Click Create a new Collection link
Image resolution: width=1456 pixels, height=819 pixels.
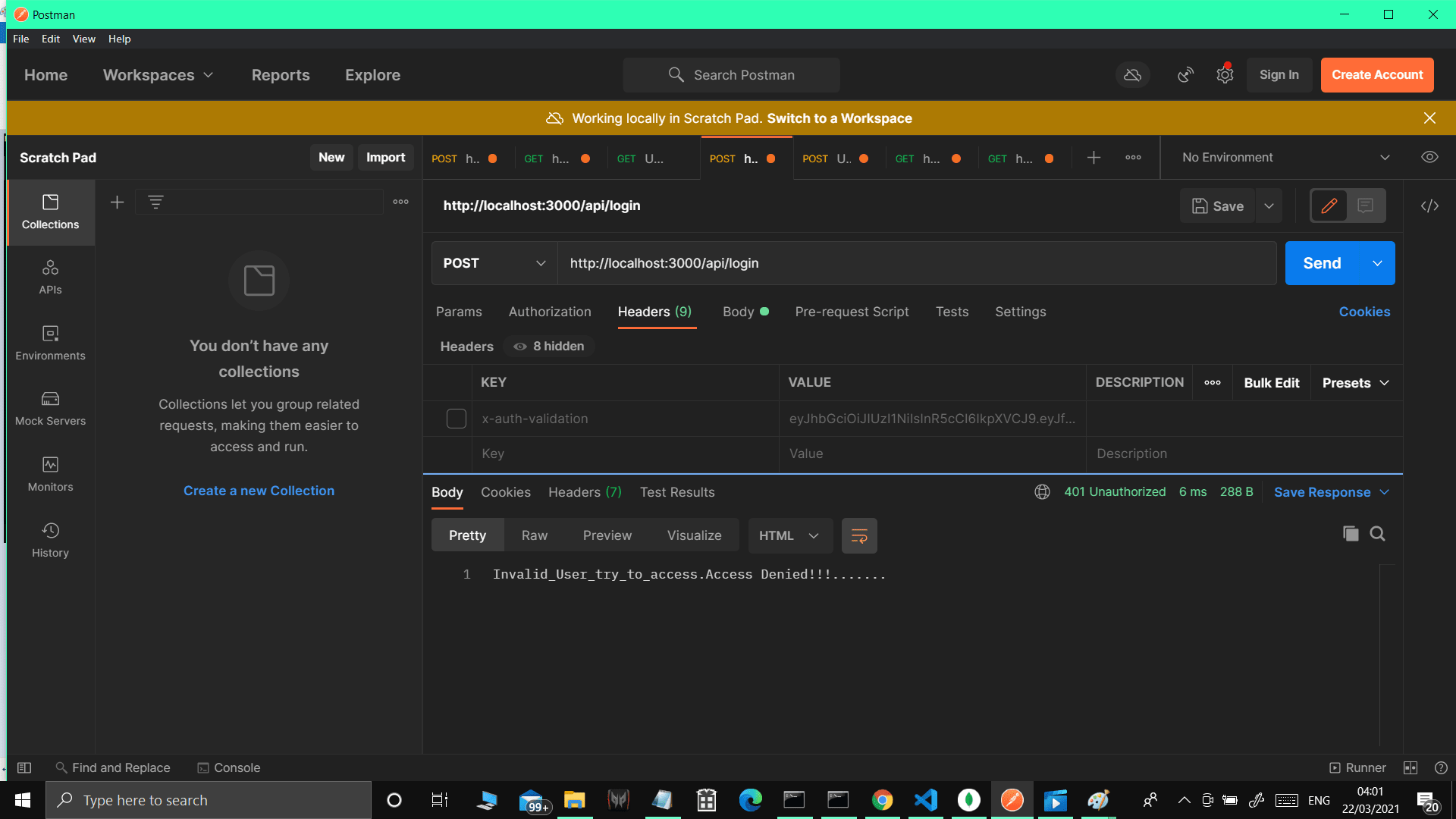click(x=259, y=491)
